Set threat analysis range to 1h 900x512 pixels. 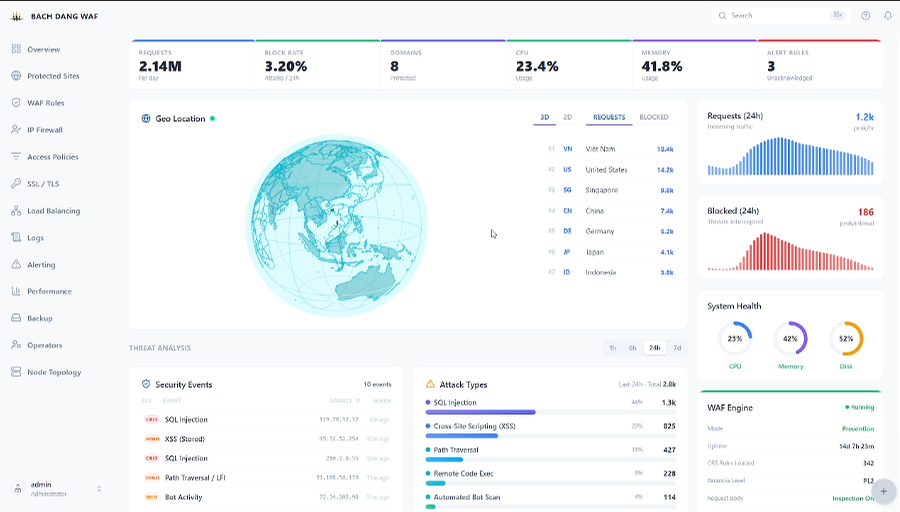pyautogui.click(x=613, y=348)
